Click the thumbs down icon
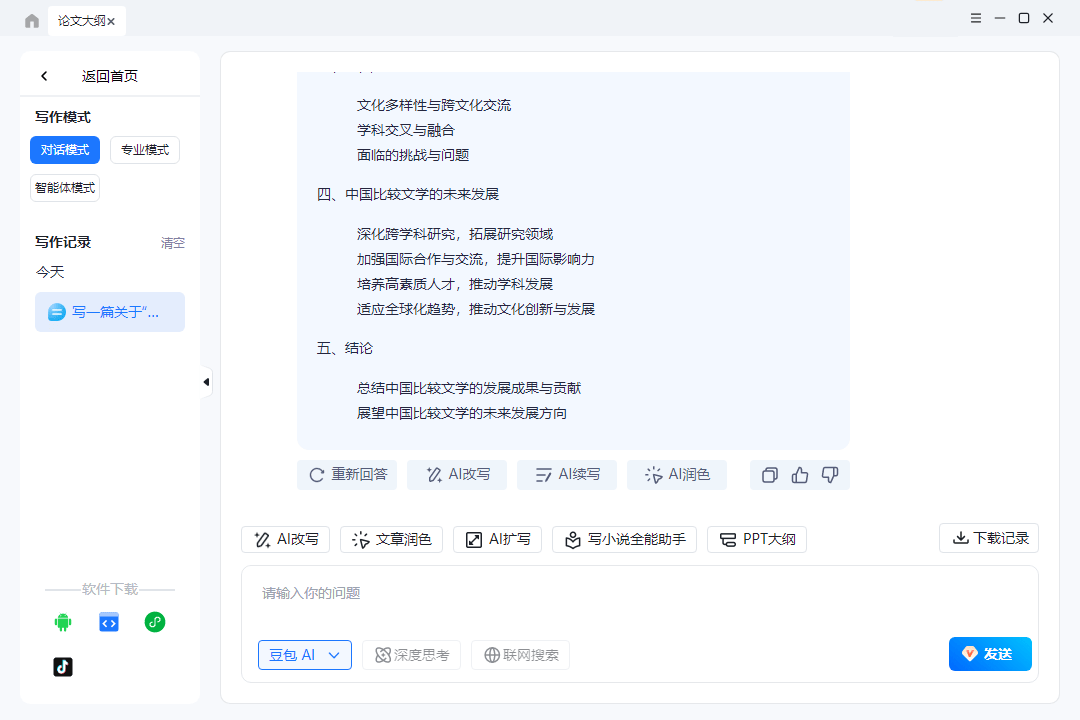The width and height of the screenshot is (1080, 720). coord(829,475)
